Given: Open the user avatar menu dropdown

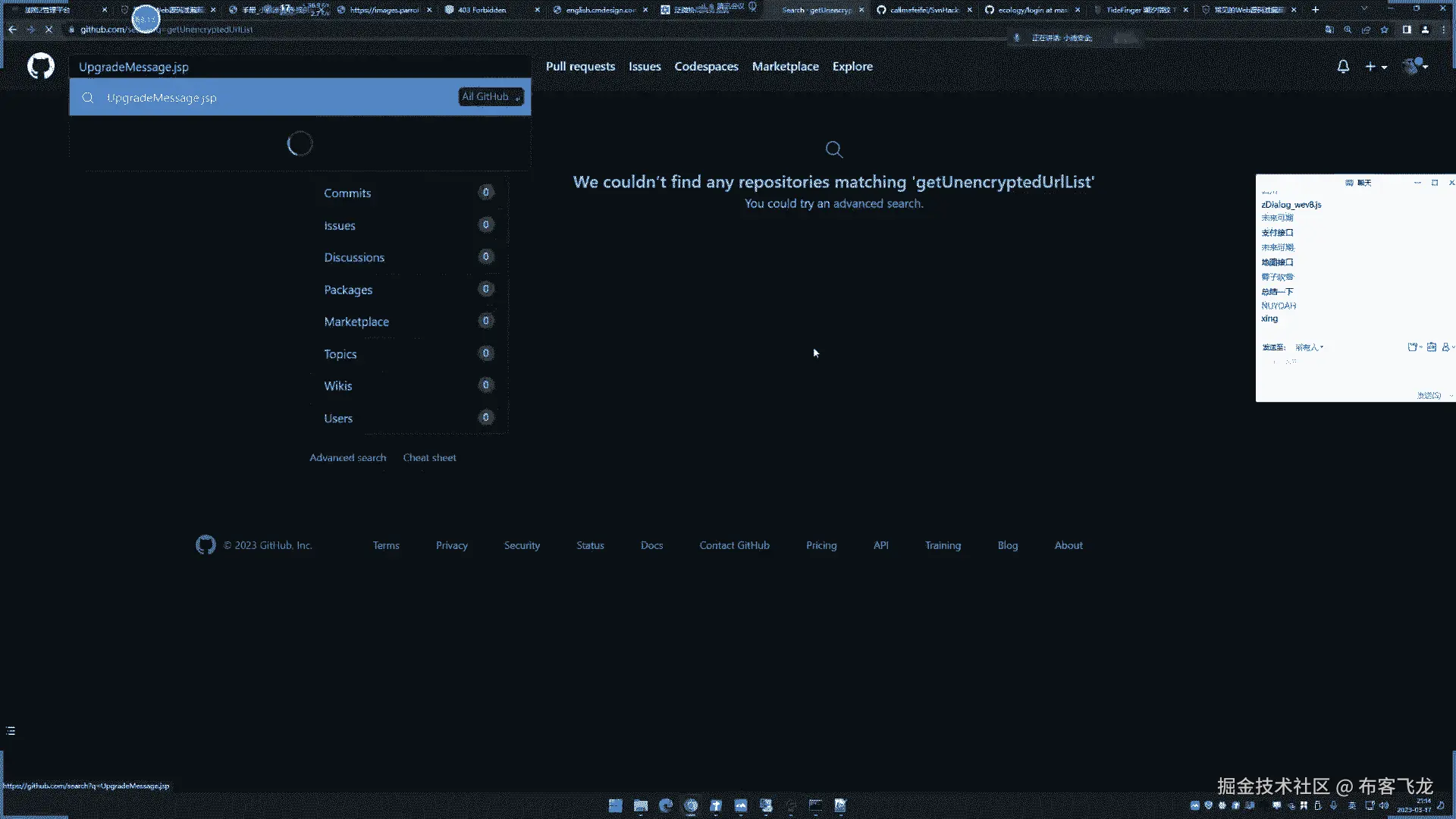Looking at the screenshot, I should click(1415, 67).
